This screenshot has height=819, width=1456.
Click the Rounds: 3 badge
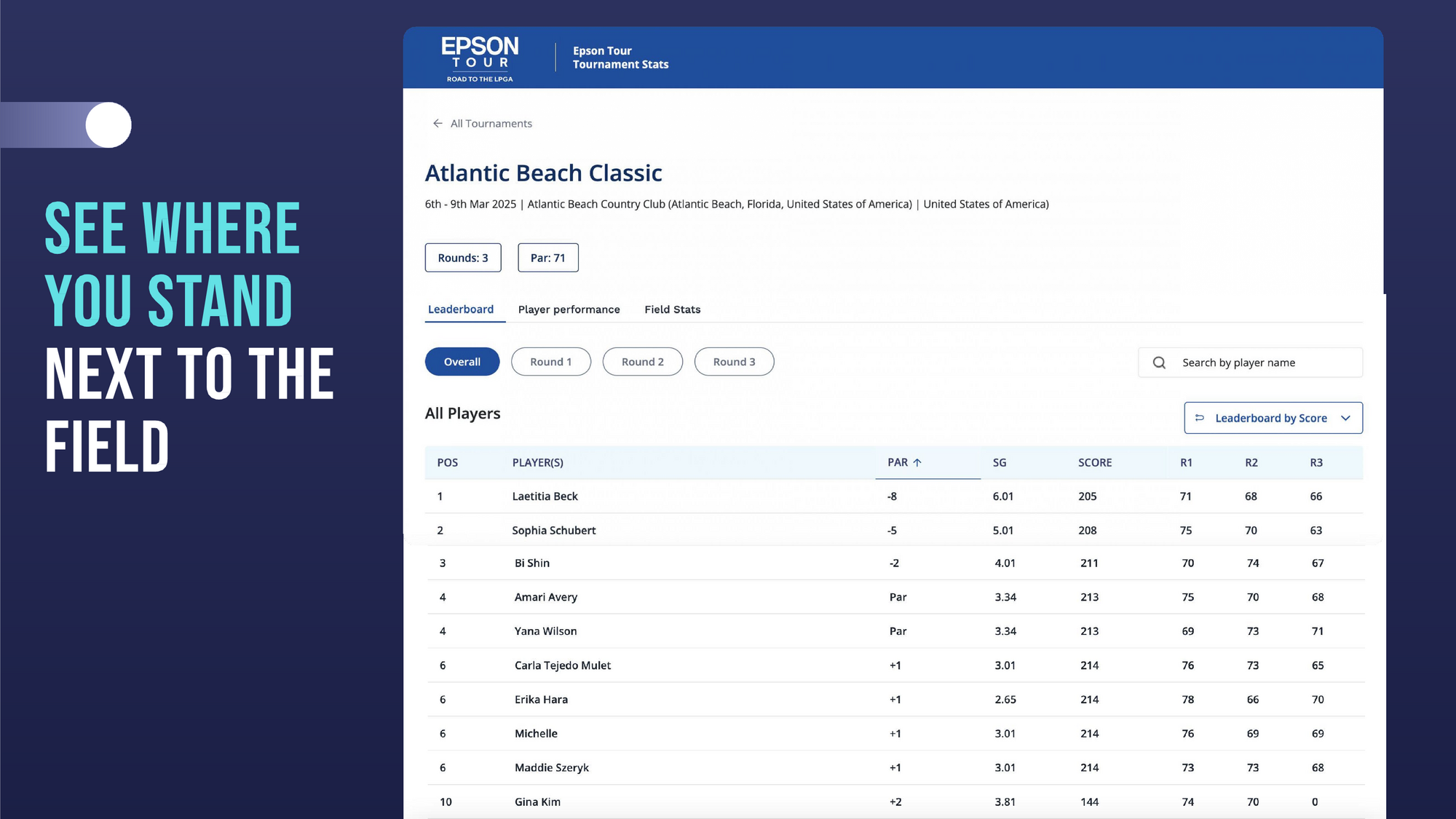[x=463, y=258]
